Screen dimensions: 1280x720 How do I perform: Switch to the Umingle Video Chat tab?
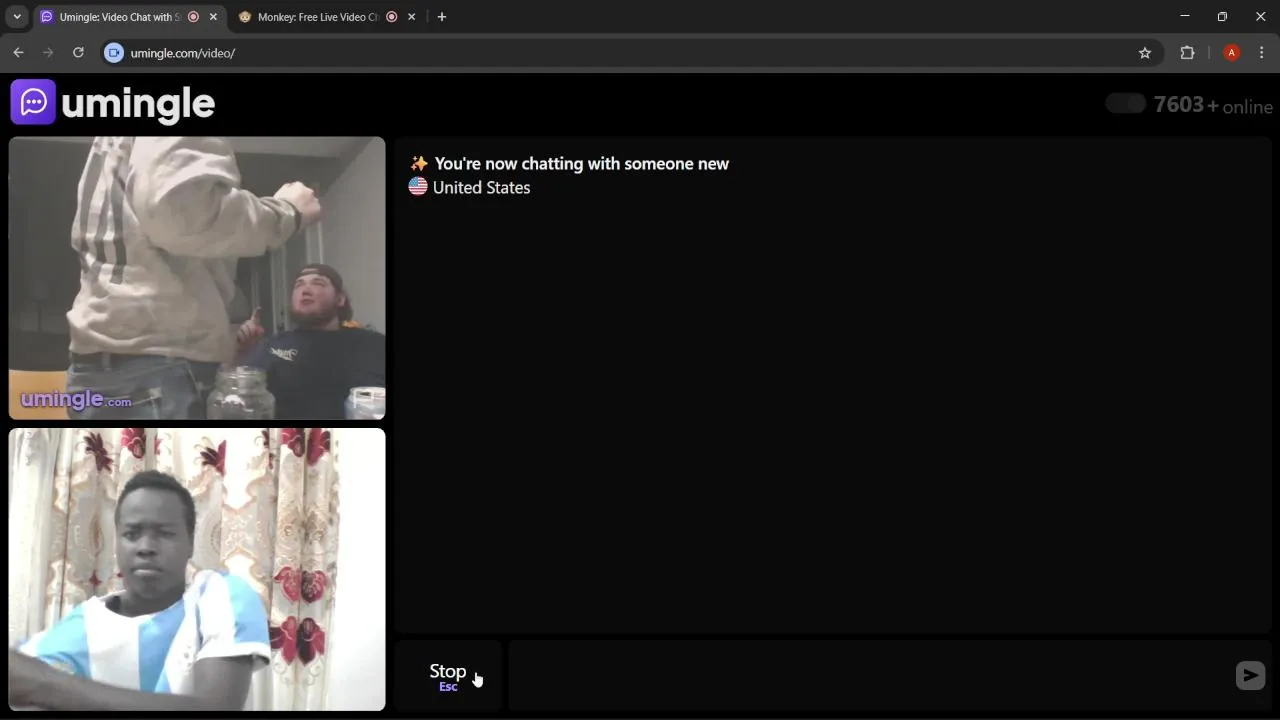coord(129,17)
